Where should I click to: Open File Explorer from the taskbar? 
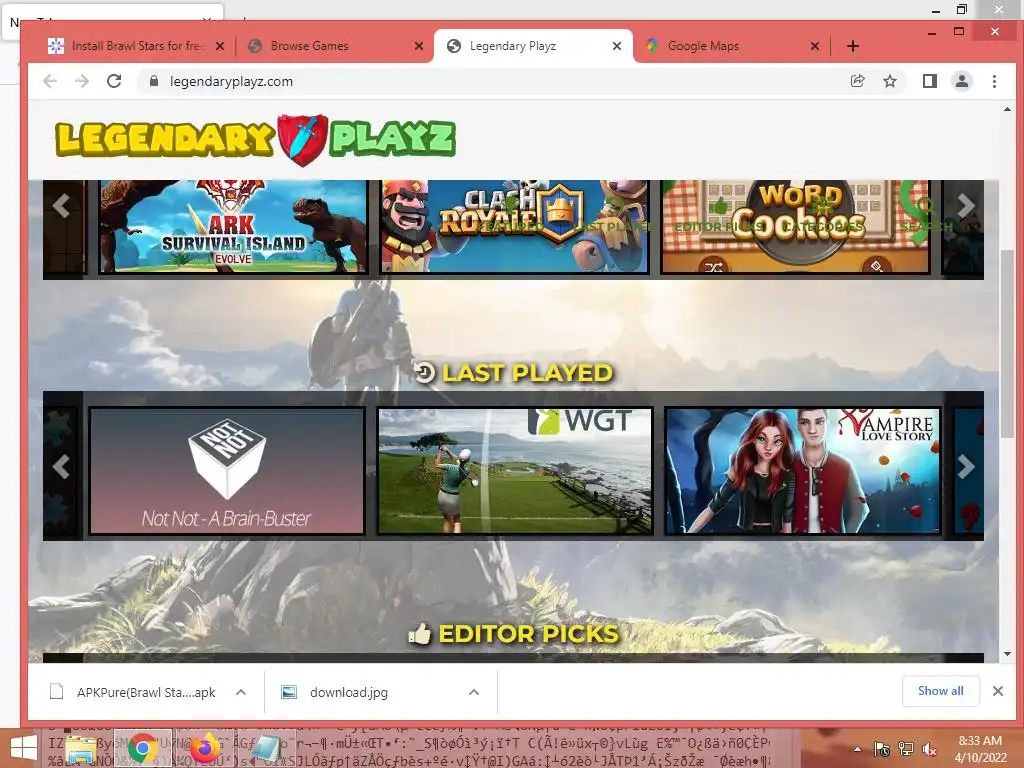81,750
